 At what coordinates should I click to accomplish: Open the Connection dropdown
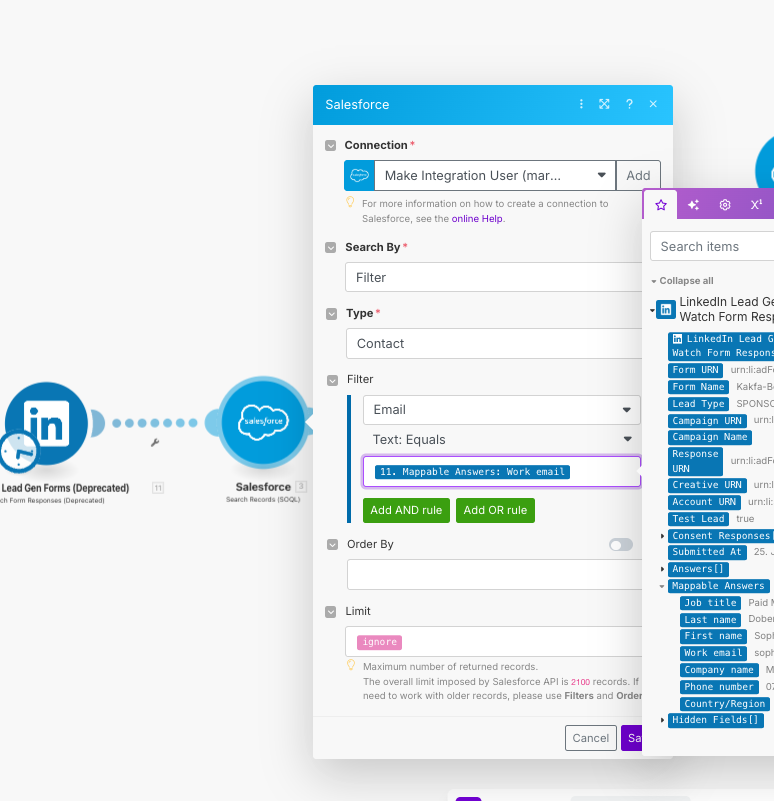[495, 175]
